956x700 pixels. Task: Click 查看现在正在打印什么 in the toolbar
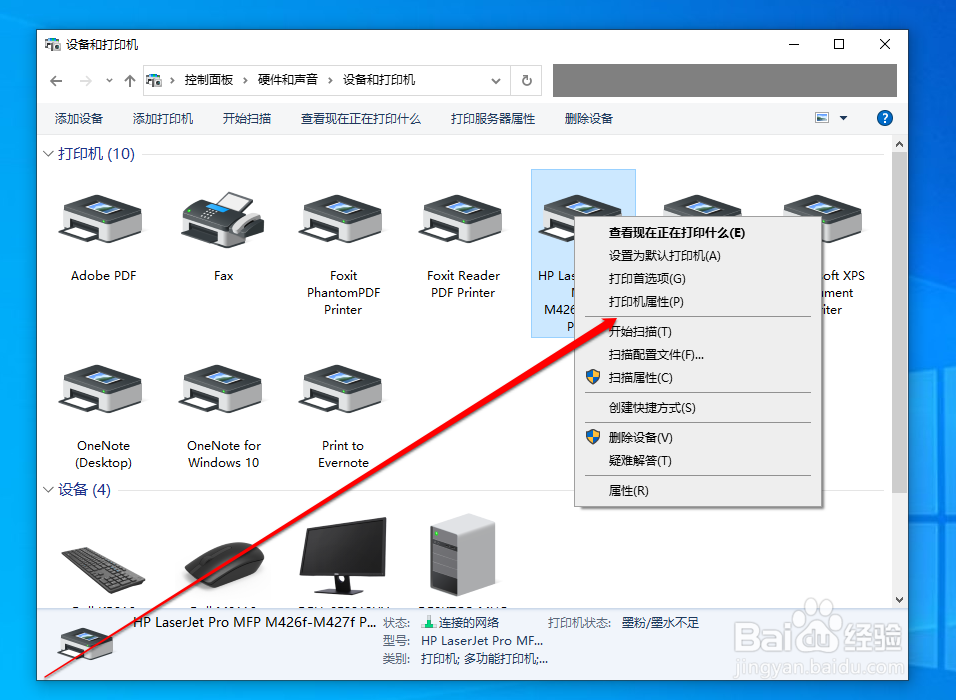(x=361, y=119)
